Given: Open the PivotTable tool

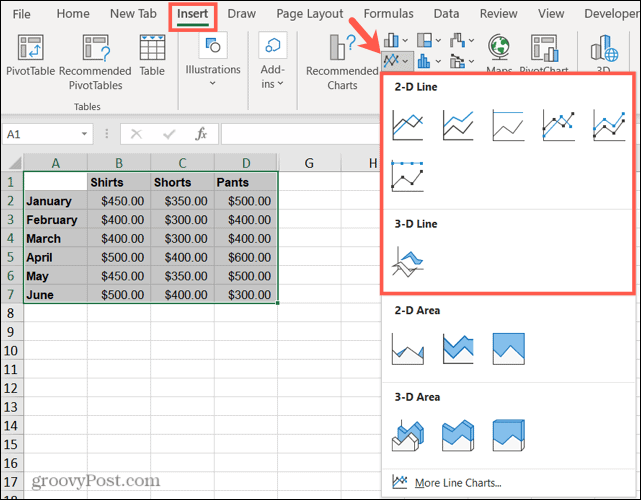Looking at the screenshot, I should [30, 55].
